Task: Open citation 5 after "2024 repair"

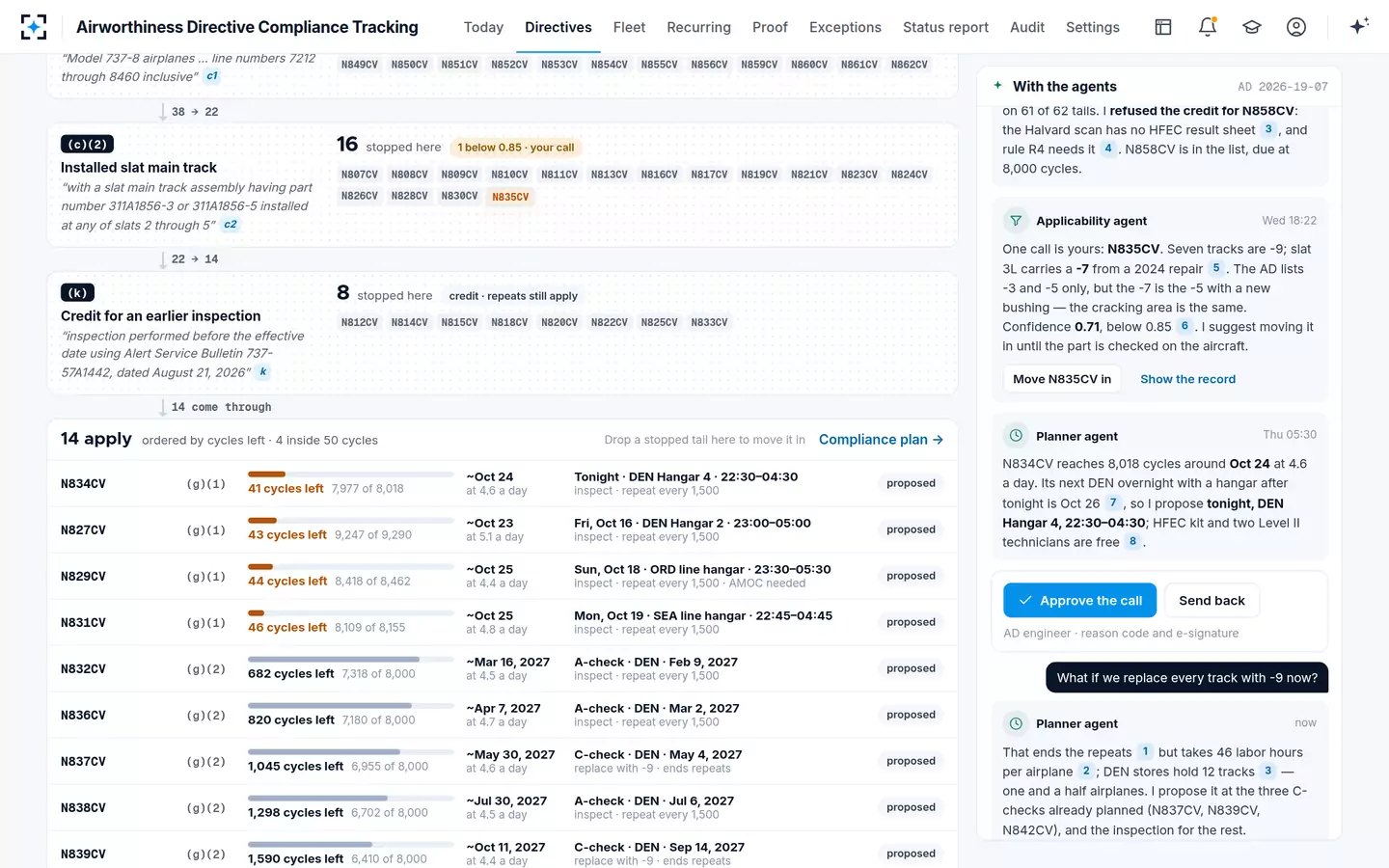Action: point(1216,268)
